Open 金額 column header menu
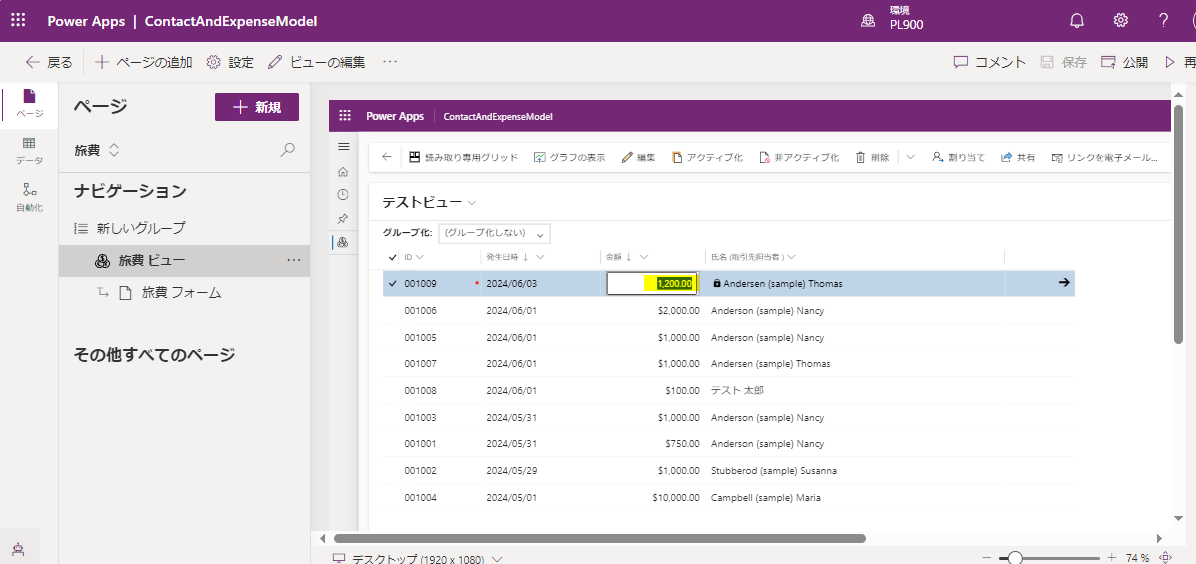This screenshot has height=564, width=1196. (626, 256)
